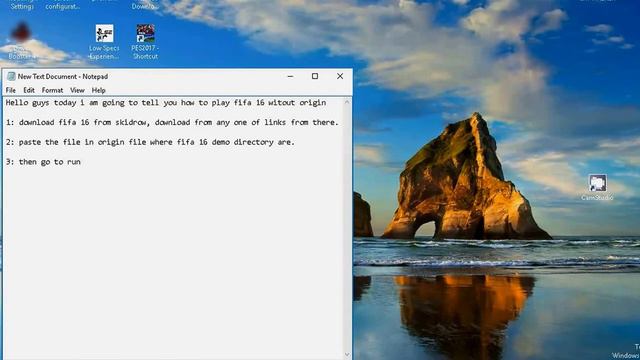Place cursor after "then go to run"
This screenshot has height=360, width=640.
click(81, 162)
